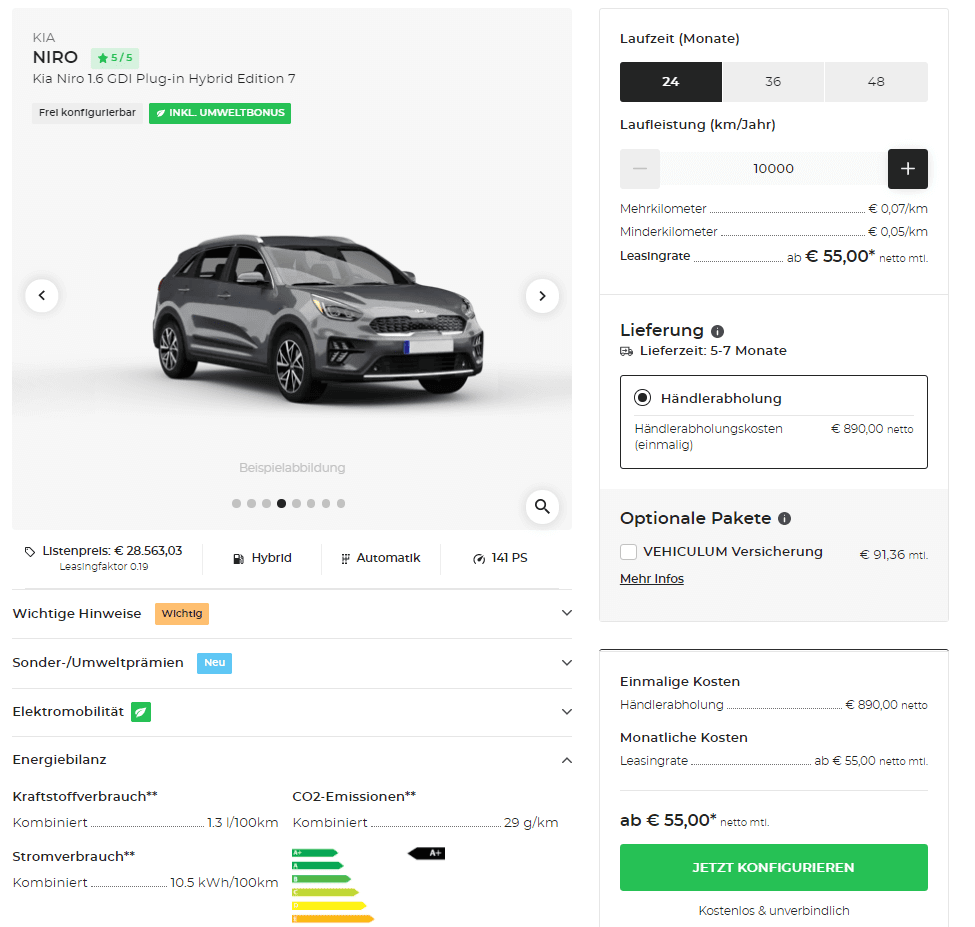
Task: Click the energy efficiency label chart
Action: point(368,885)
